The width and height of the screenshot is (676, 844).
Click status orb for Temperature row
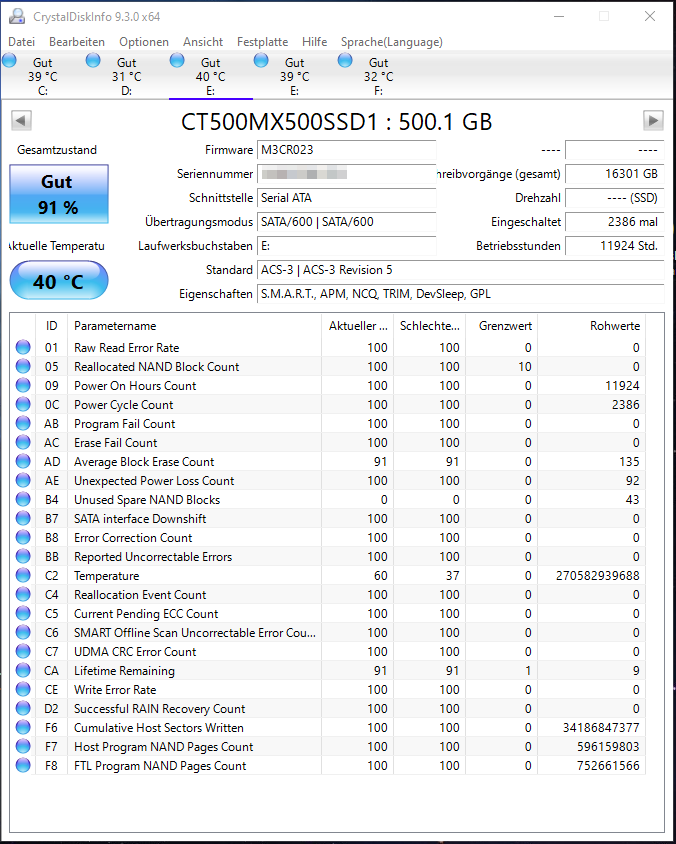(x=23, y=575)
